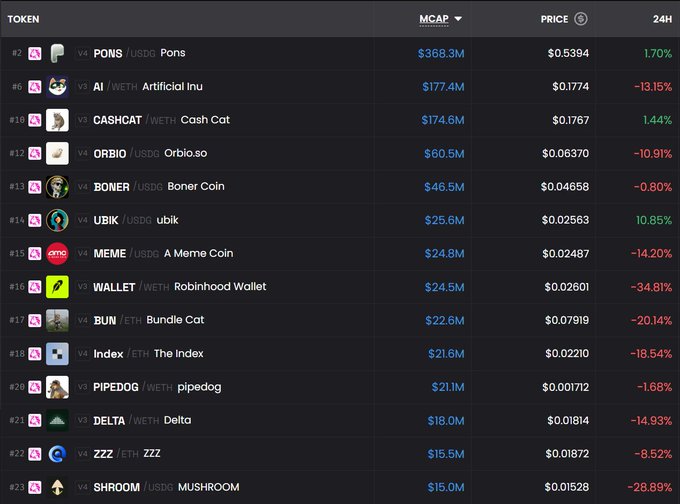The image size is (680, 504).
Task: Click the pink exchange badge in PONS row
Action: (x=35, y=54)
